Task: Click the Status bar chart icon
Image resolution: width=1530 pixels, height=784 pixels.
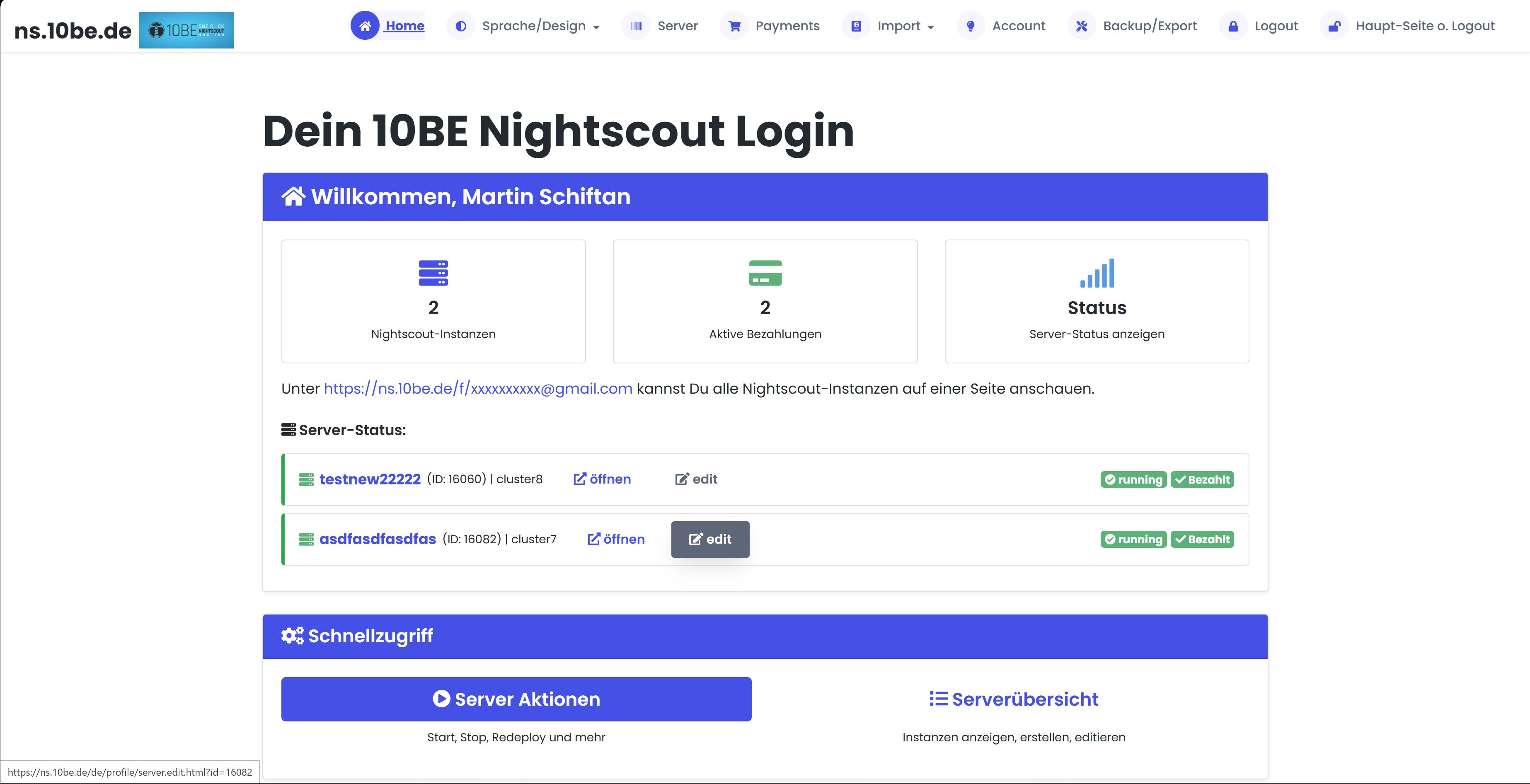Action: click(x=1097, y=273)
